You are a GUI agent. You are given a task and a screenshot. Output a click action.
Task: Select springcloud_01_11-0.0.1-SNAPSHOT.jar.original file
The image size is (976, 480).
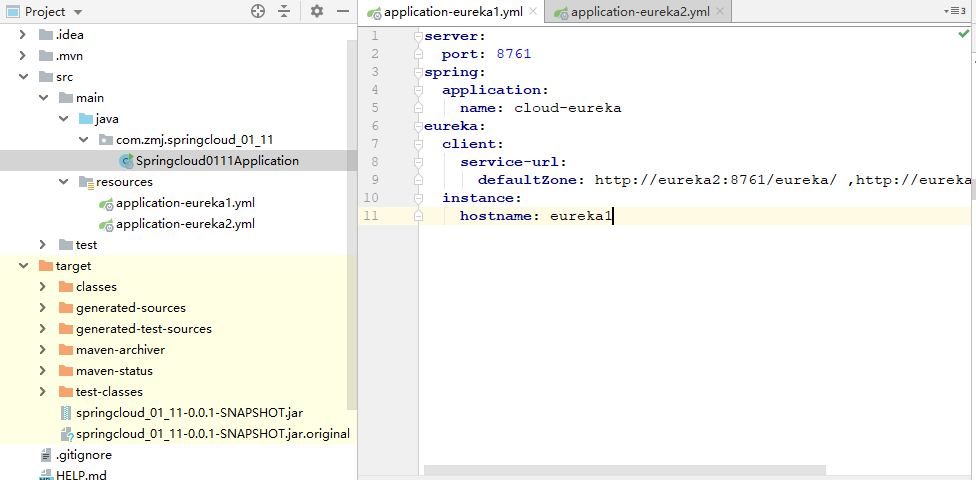tap(212, 434)
